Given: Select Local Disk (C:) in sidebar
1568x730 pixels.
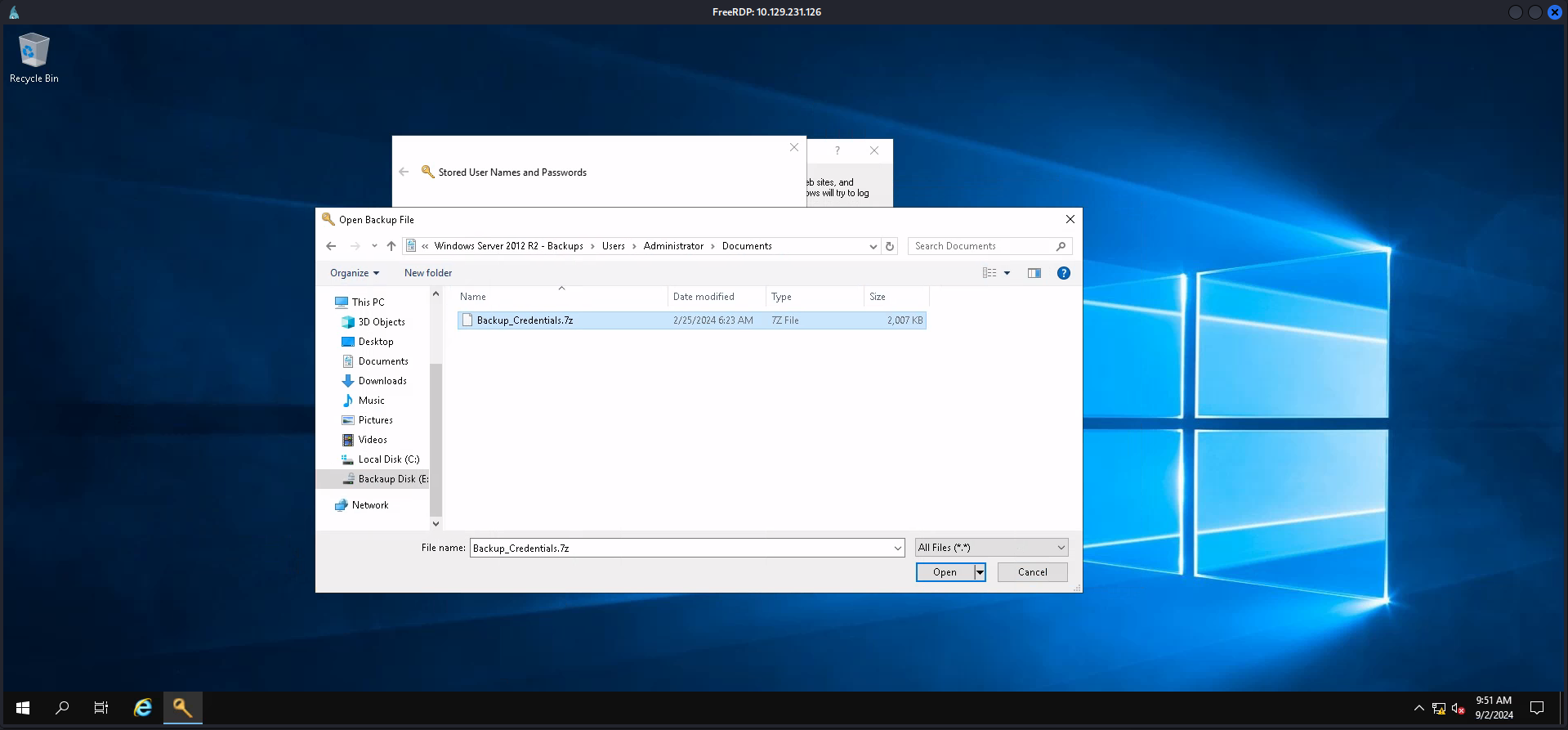Looking at the screenshot, I should 388,459.
